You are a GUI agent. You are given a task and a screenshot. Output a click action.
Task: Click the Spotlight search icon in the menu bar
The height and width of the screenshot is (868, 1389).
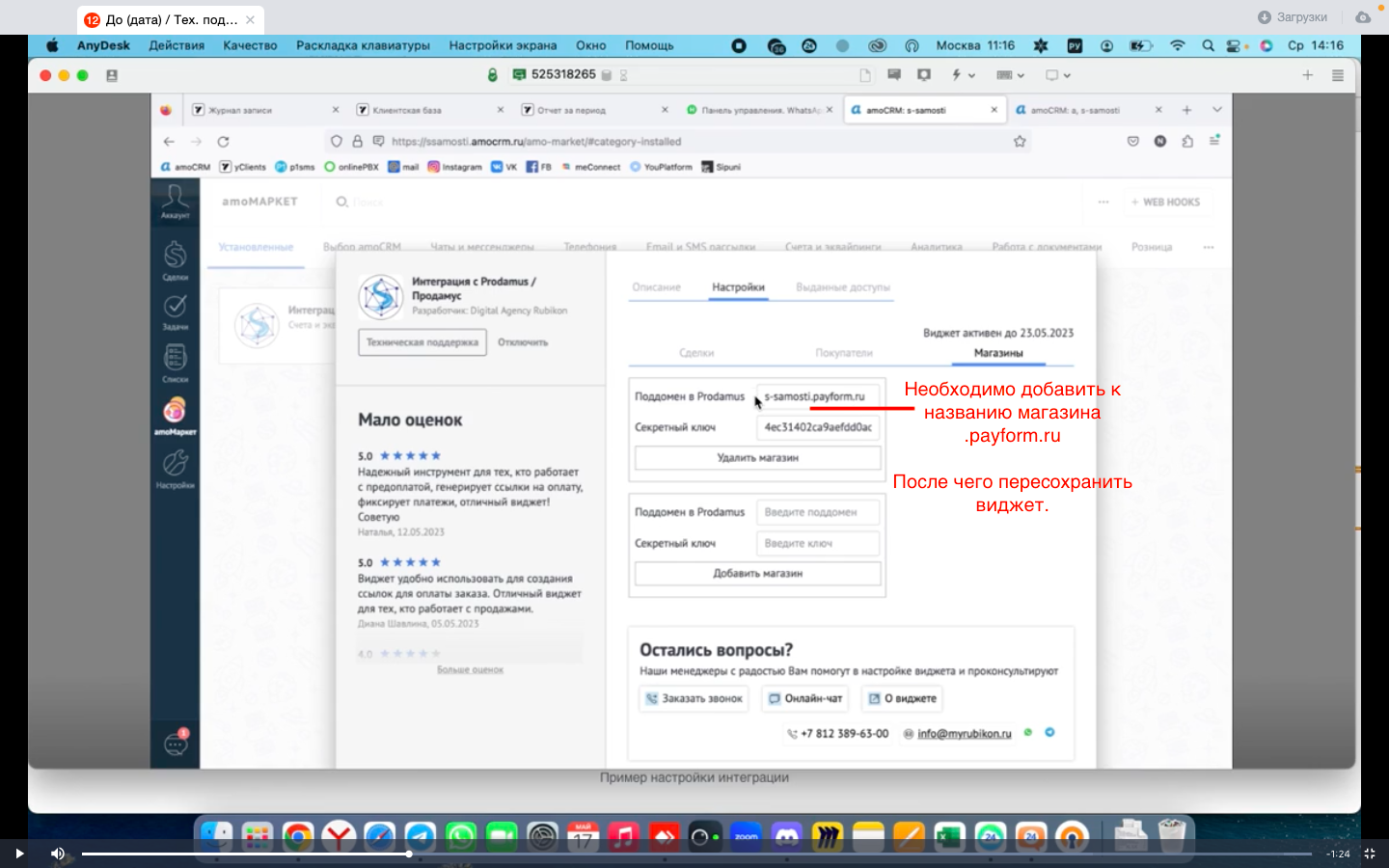pyautogui.click(x=1208, y=45)
